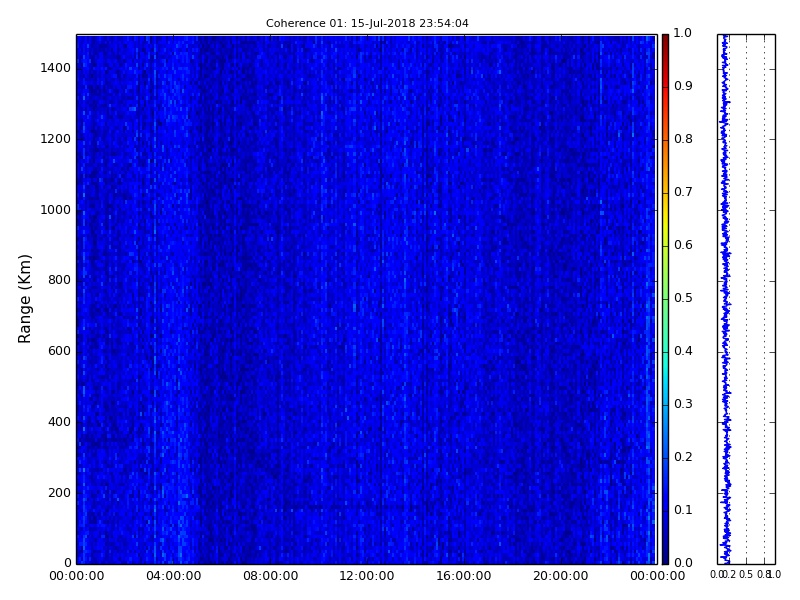
Task: Click the colorbar label 0.1
Action: click(683, 510)
